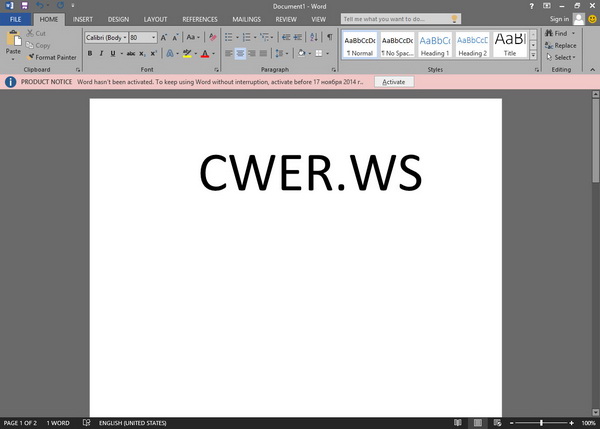600x429 pixels.
Task: Sort the selected text alphabetically
Action: [x=314, y=37]
